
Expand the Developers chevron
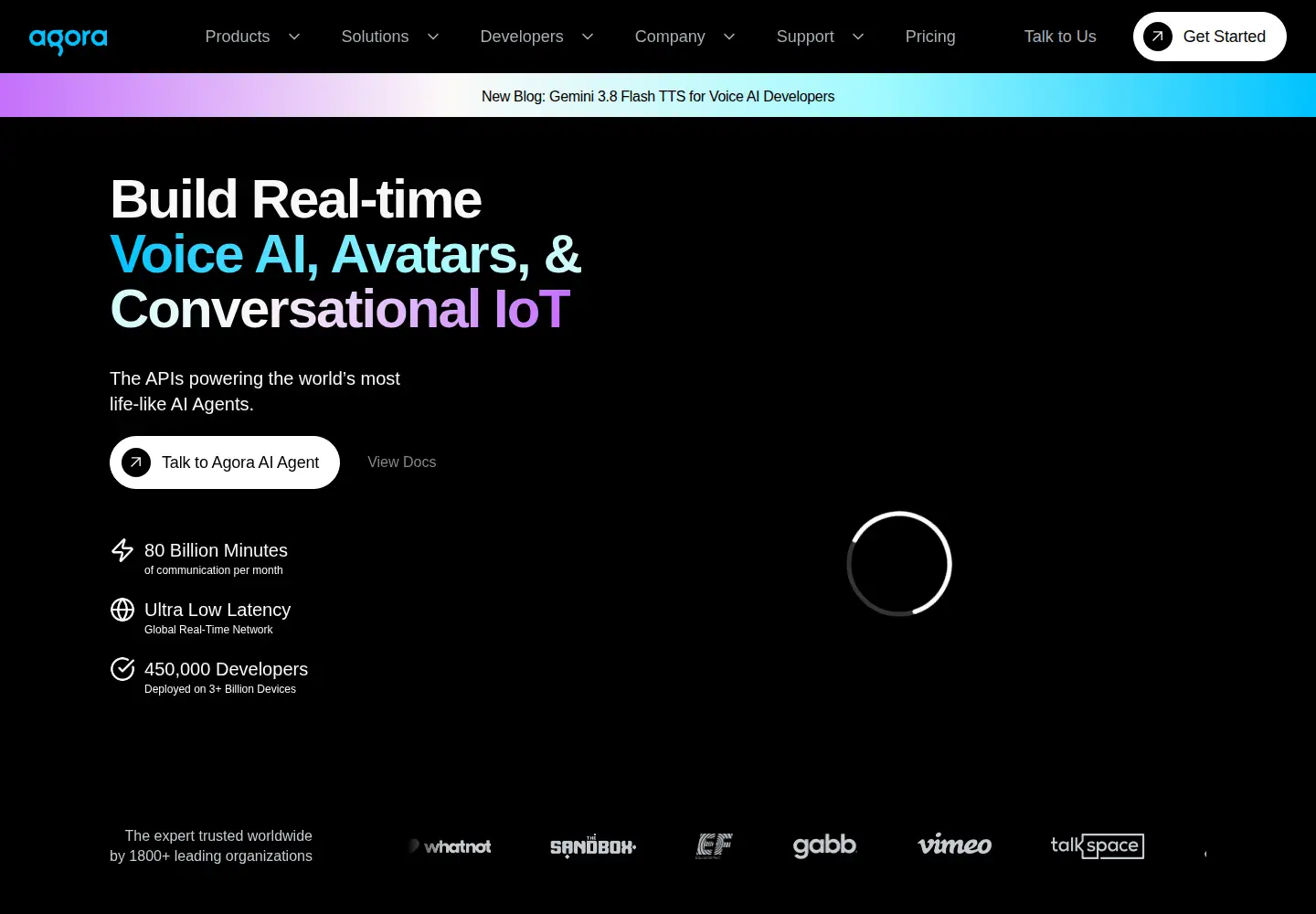(588, 37)
